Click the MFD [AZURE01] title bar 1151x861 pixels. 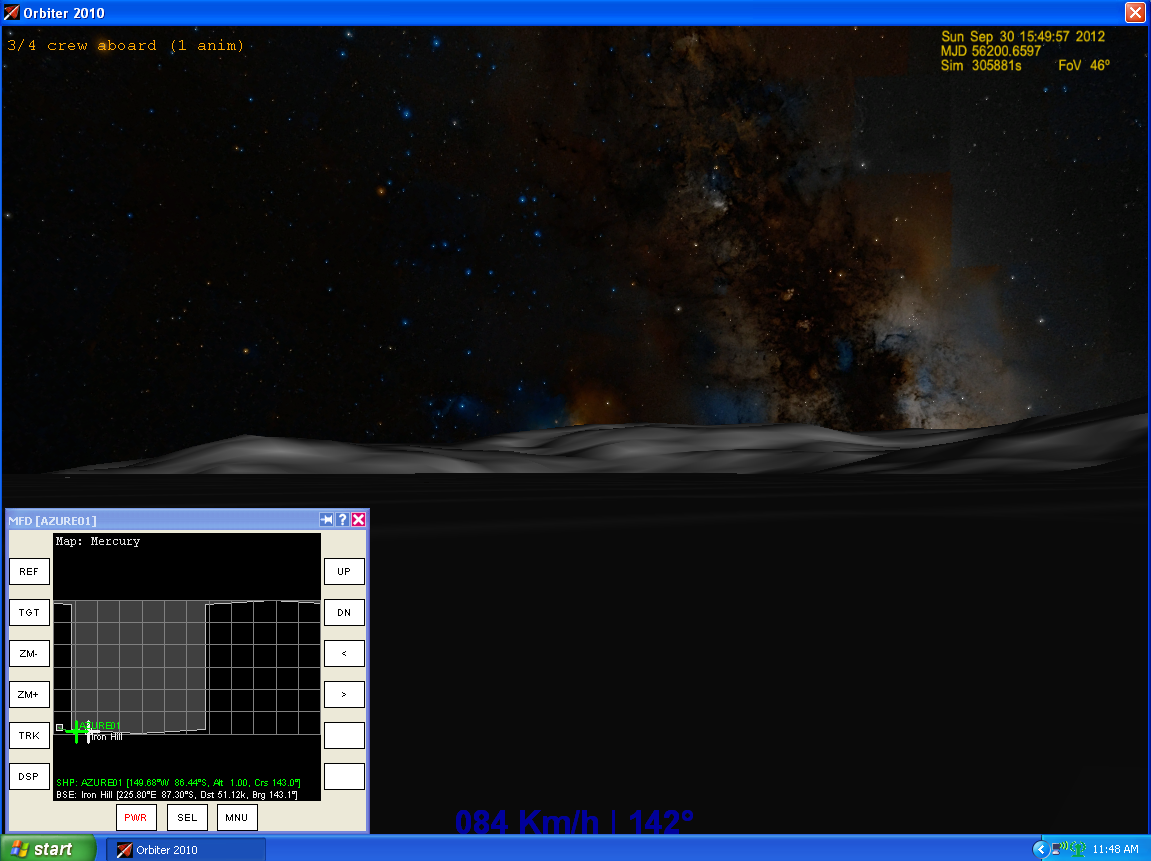tap(161, 520)
